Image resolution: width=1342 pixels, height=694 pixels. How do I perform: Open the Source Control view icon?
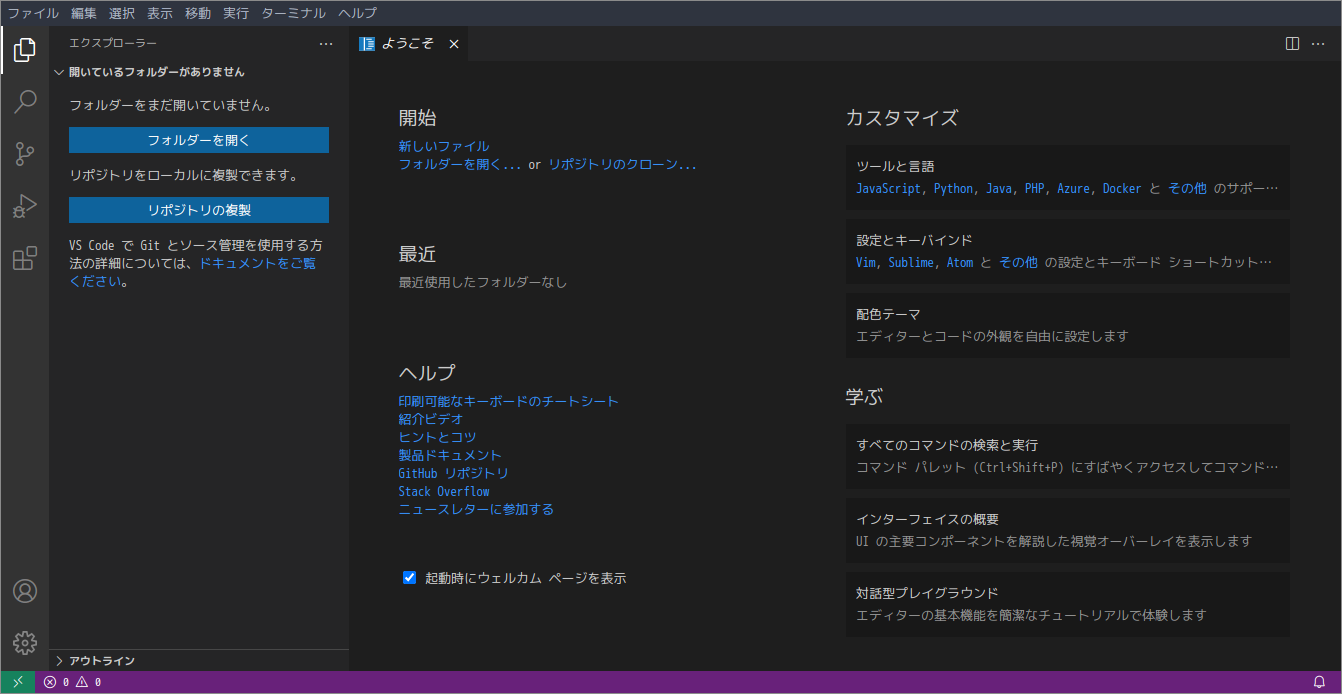pos(25,153)
